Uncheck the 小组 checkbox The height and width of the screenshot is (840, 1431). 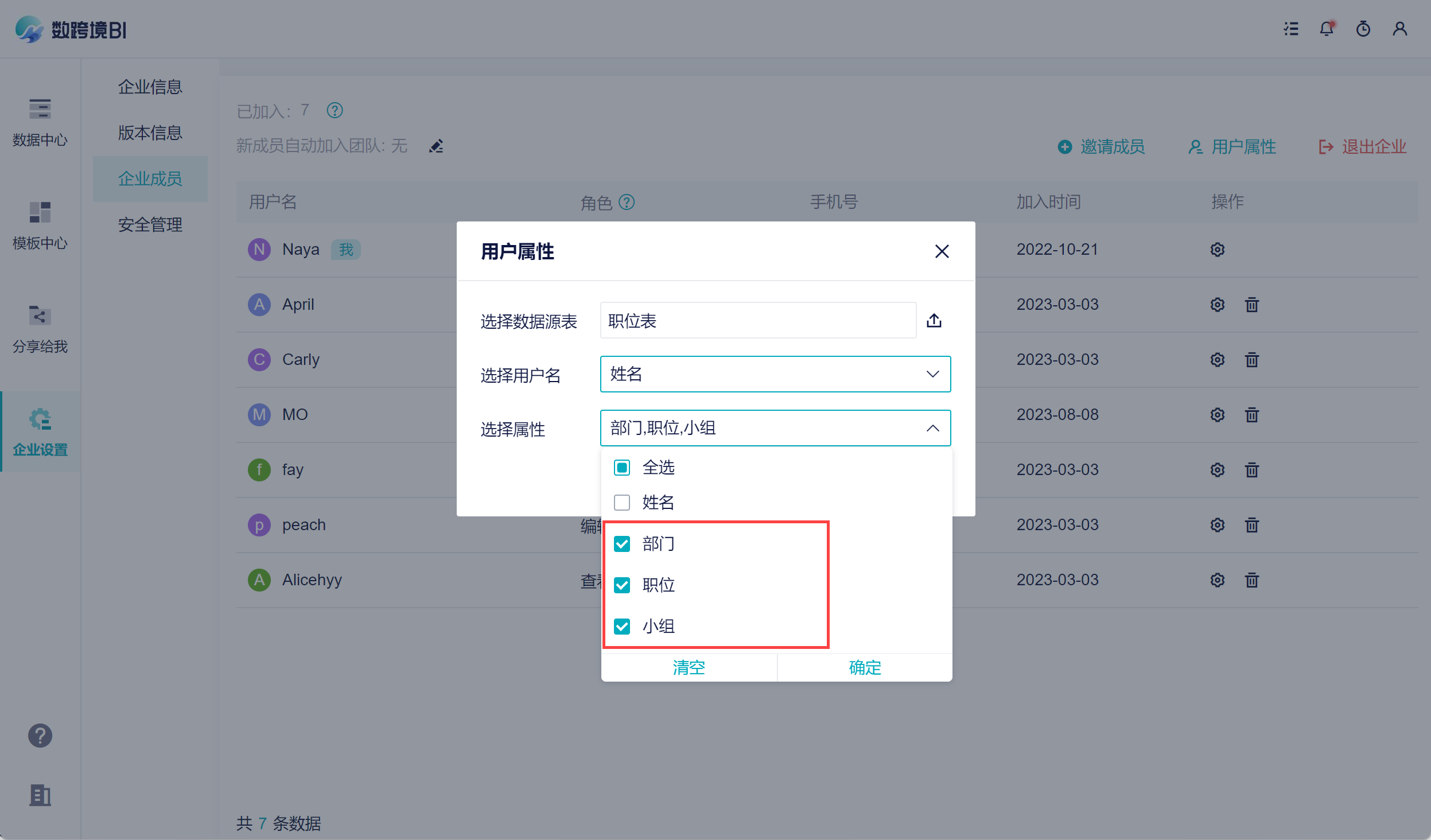(x=622, y=627)
